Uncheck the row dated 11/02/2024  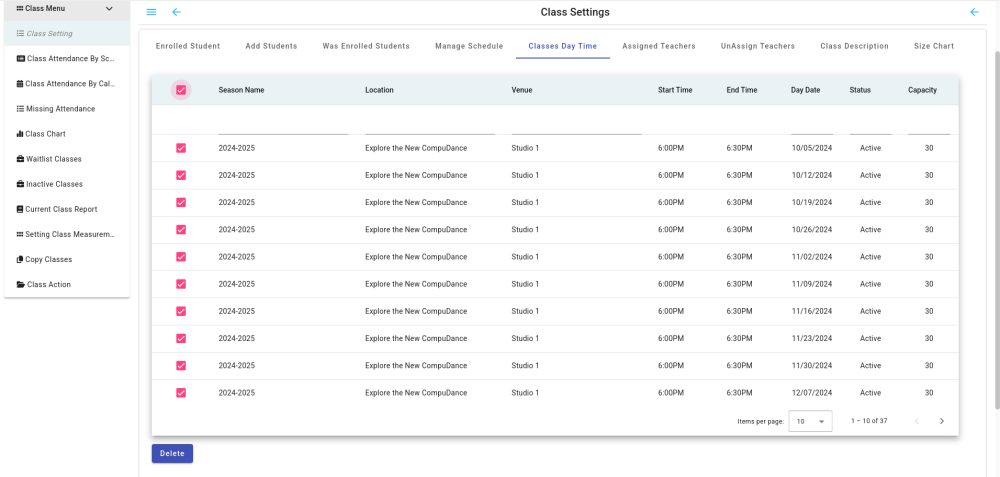181,256
